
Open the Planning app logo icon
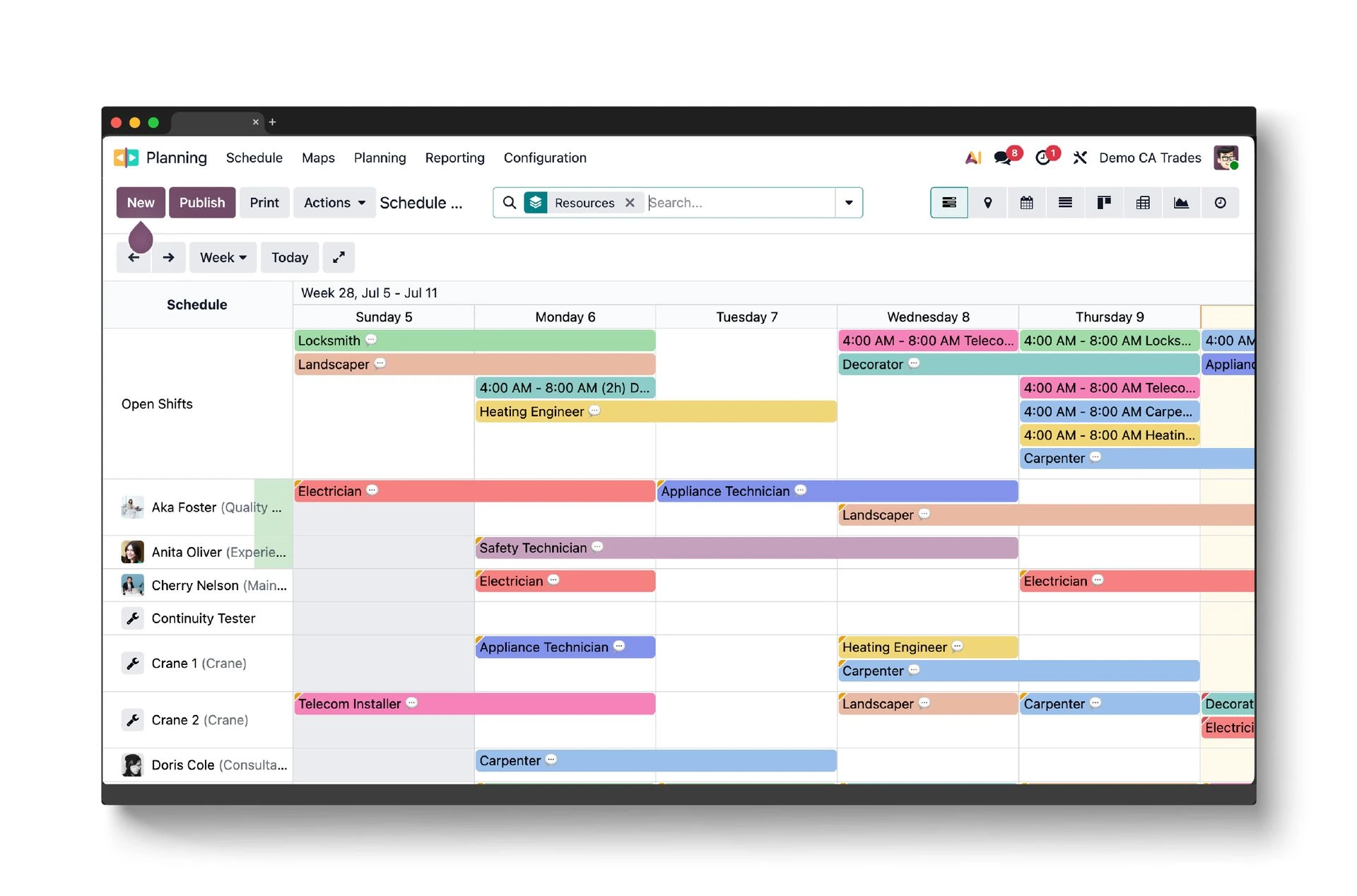(127, 158)
